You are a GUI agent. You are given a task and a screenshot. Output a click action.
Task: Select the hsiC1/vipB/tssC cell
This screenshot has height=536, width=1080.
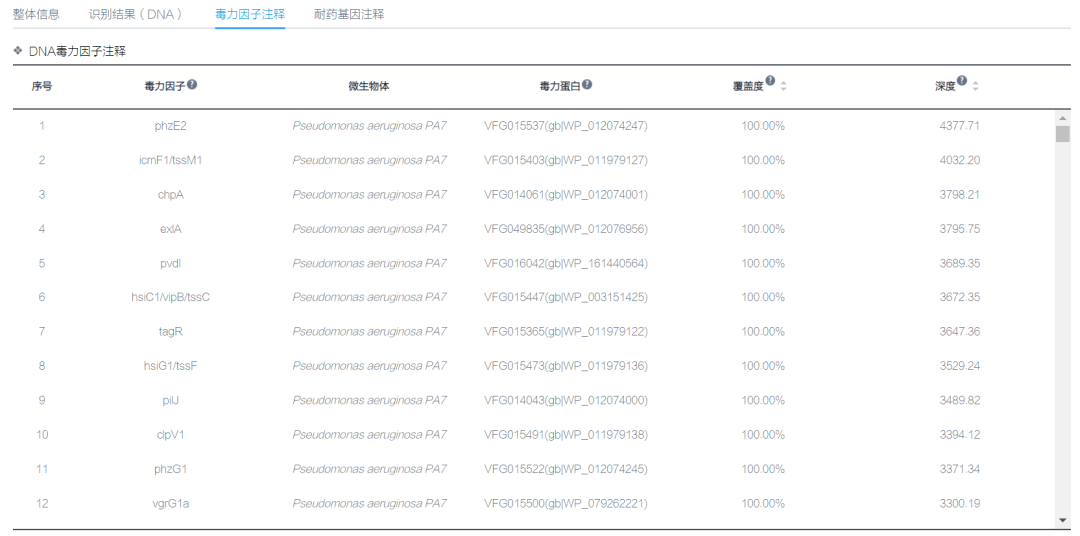click(170, 298)
